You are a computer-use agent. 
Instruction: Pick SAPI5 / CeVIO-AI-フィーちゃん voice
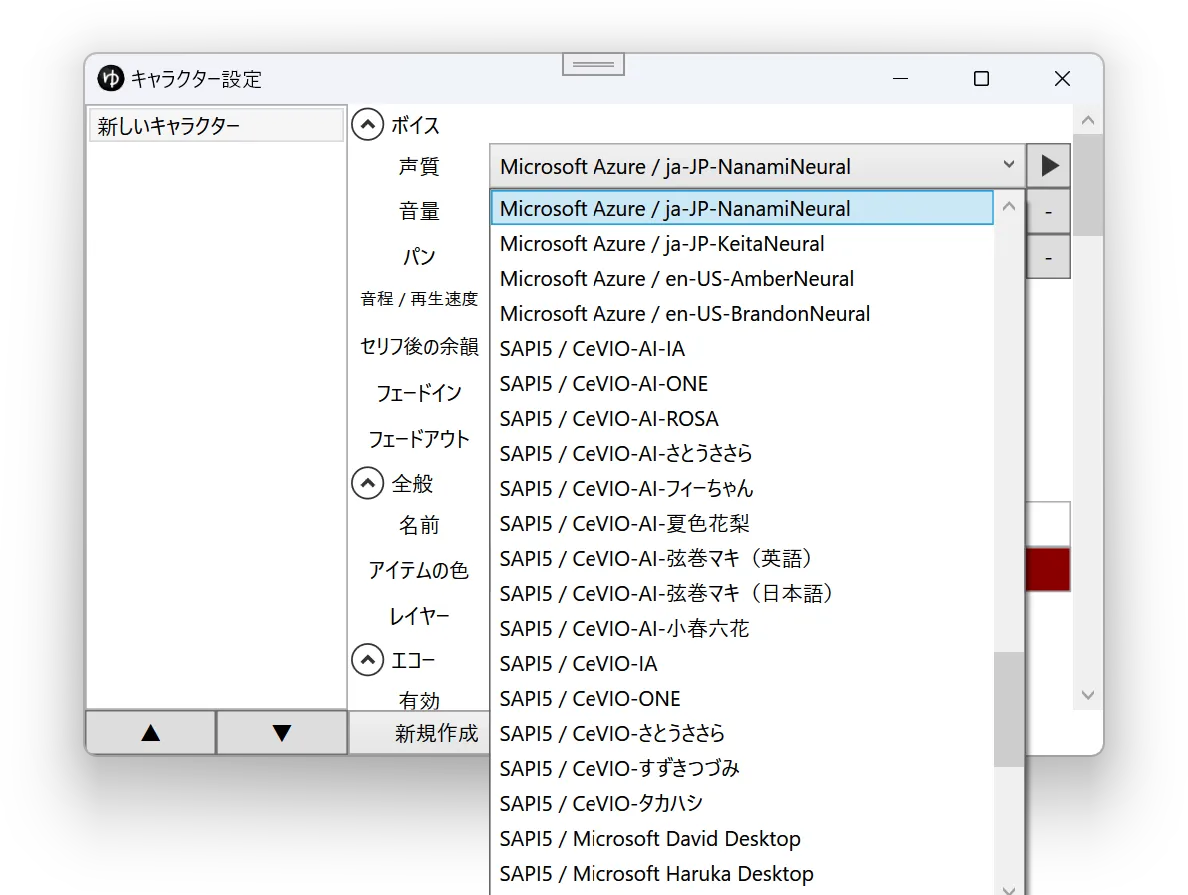pos(742,489)
